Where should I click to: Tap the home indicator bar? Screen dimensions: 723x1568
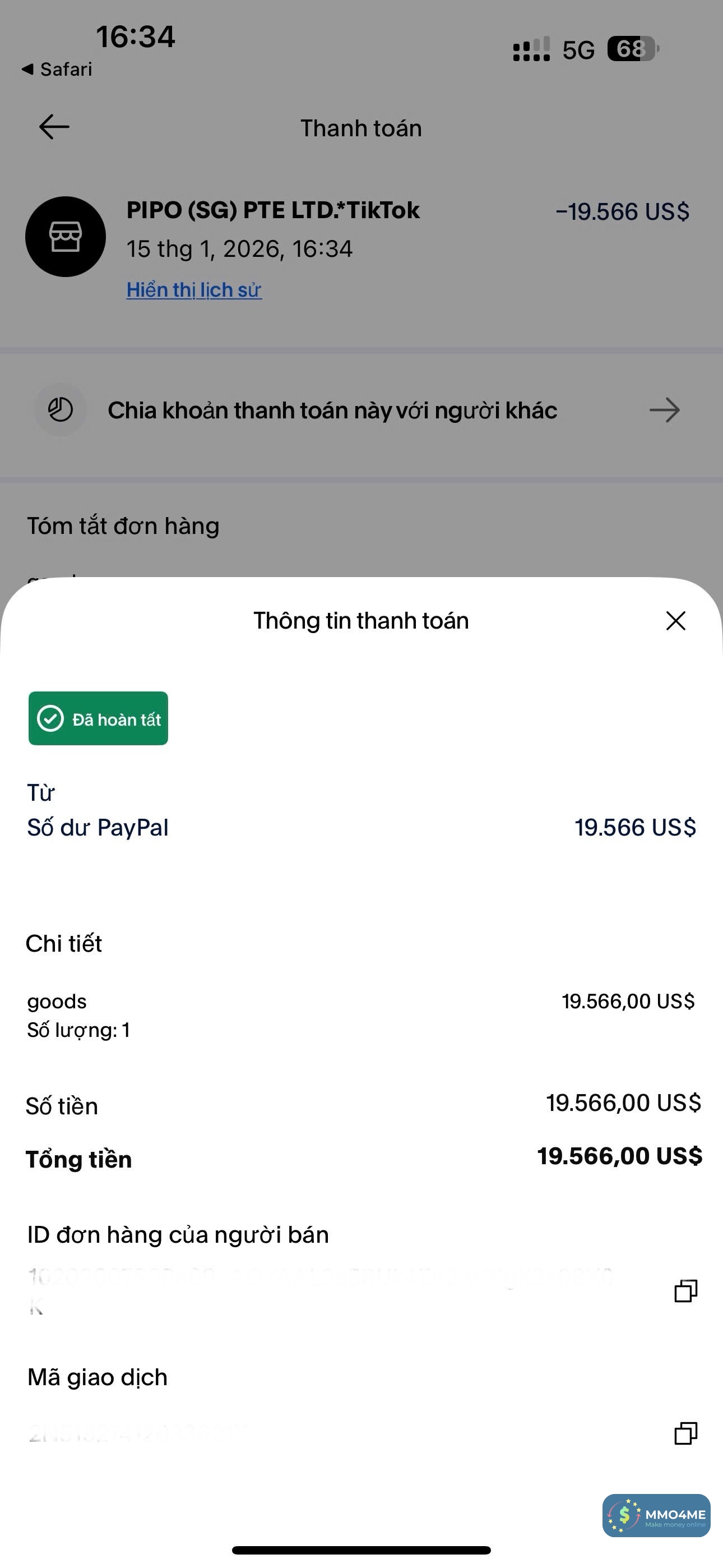coord(361,1549)
